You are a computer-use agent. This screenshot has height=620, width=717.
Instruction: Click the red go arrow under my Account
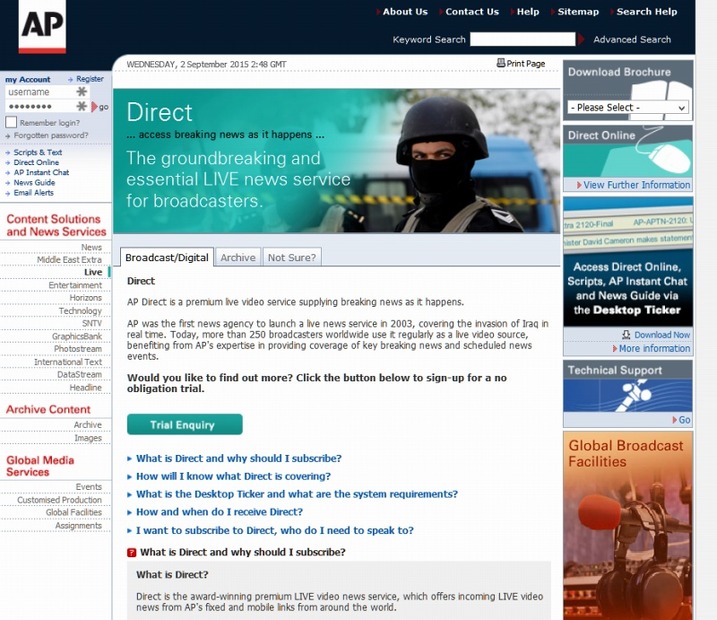pos(95,107)
